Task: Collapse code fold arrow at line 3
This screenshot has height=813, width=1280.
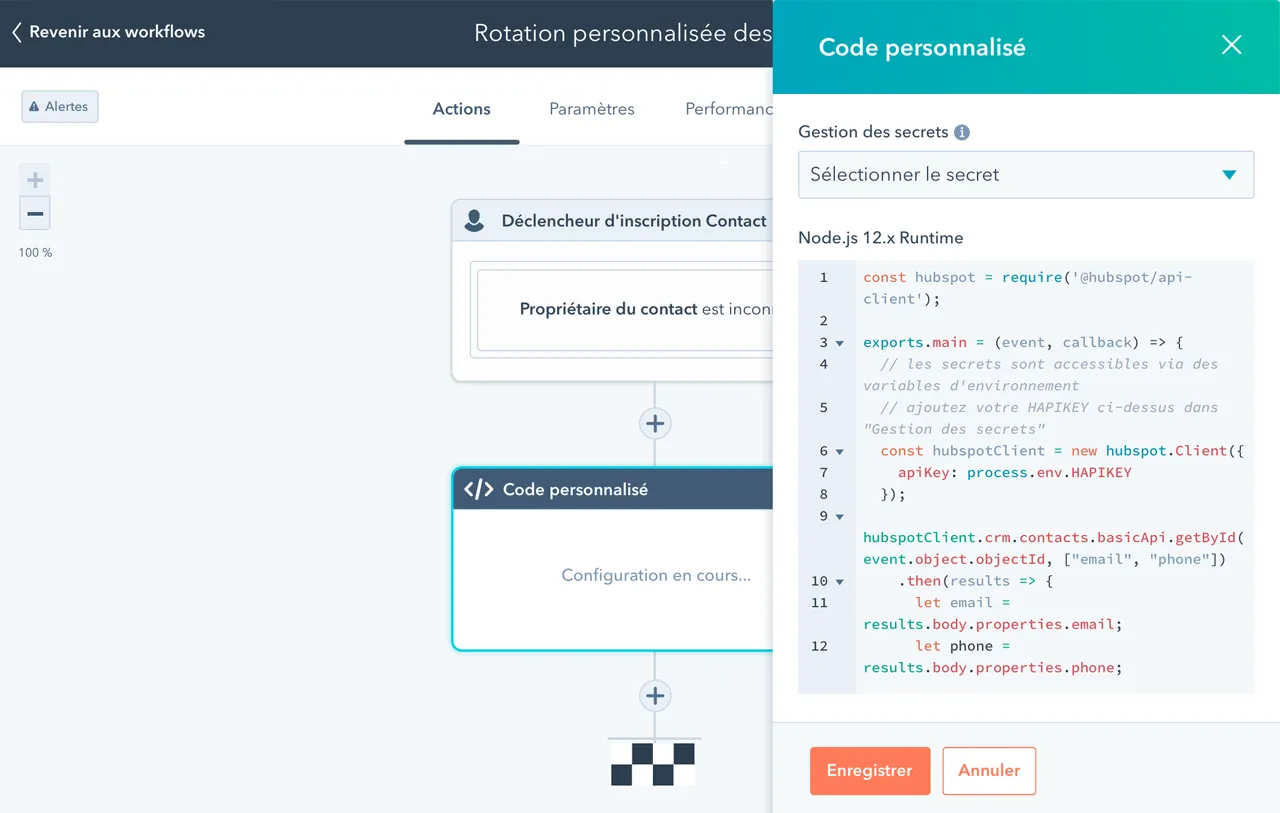Action: point(840,343)
